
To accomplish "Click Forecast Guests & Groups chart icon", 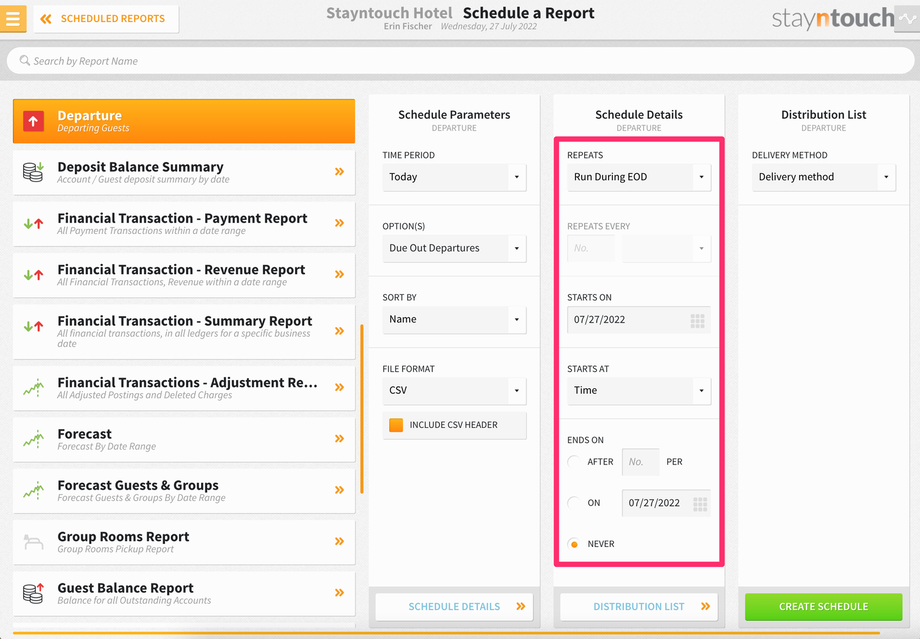I will pyautogui.click(x=33, y=490).
